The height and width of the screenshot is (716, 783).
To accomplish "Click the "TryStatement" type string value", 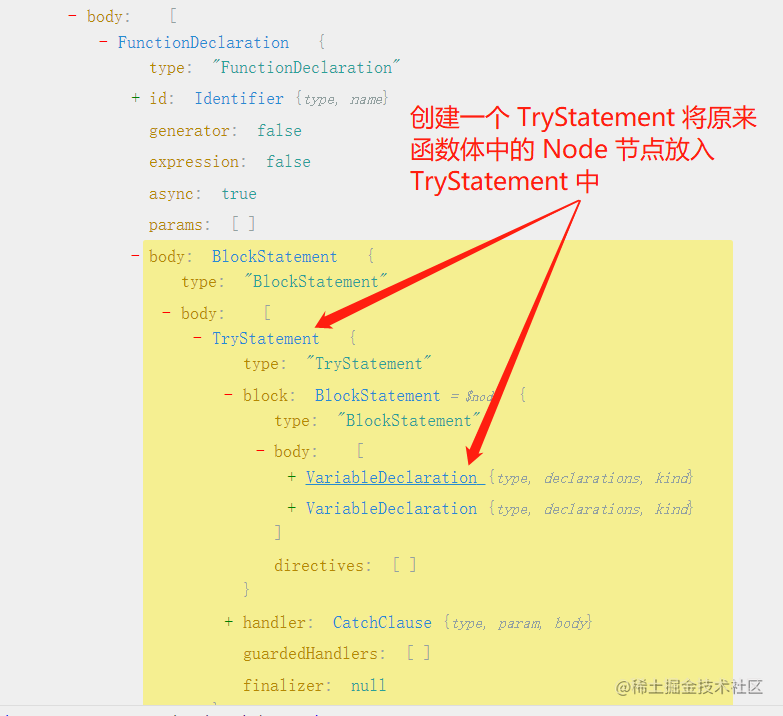I will pyautogui.click(x=369, y=363).
